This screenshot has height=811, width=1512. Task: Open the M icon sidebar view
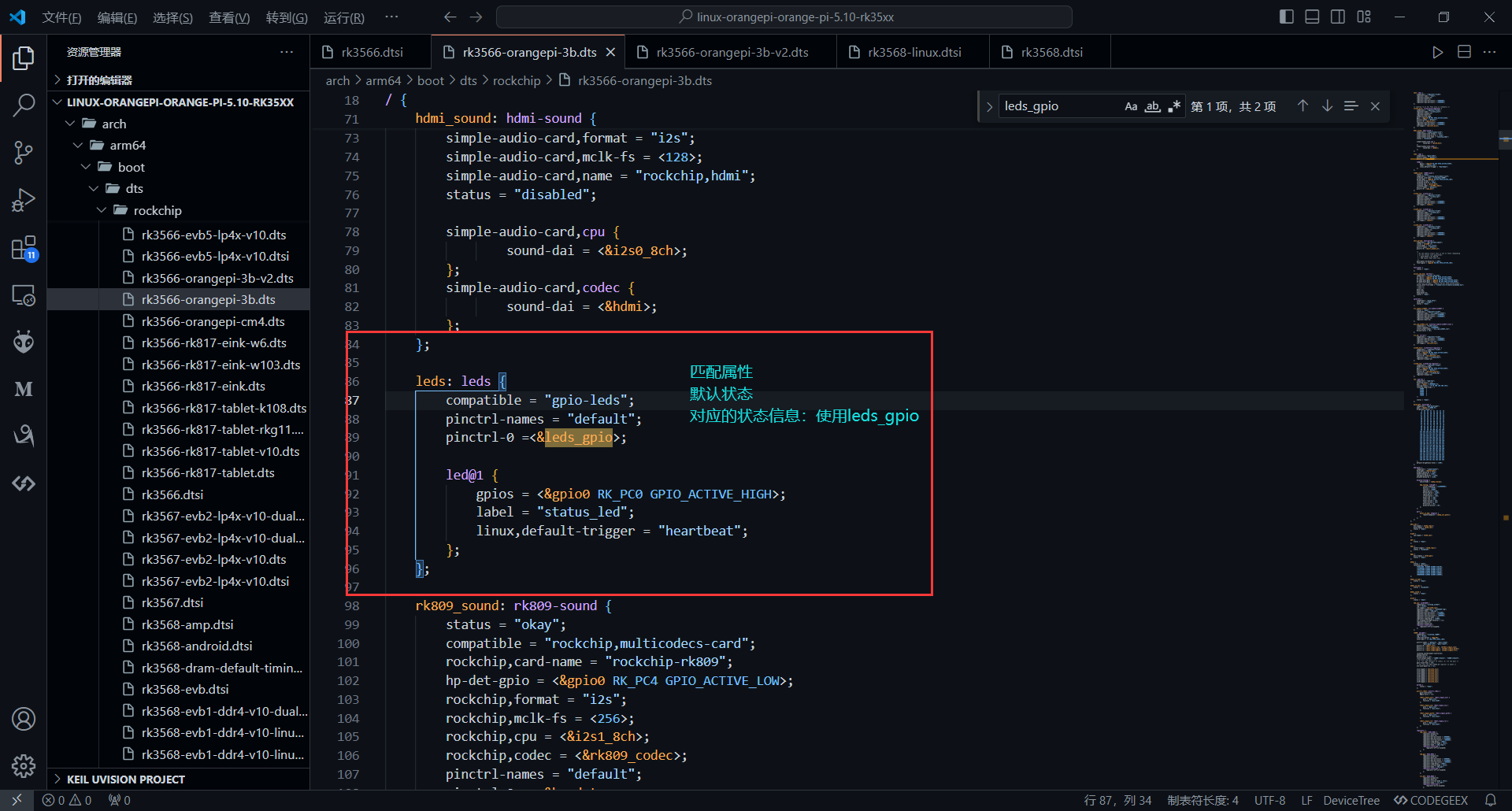24,389
